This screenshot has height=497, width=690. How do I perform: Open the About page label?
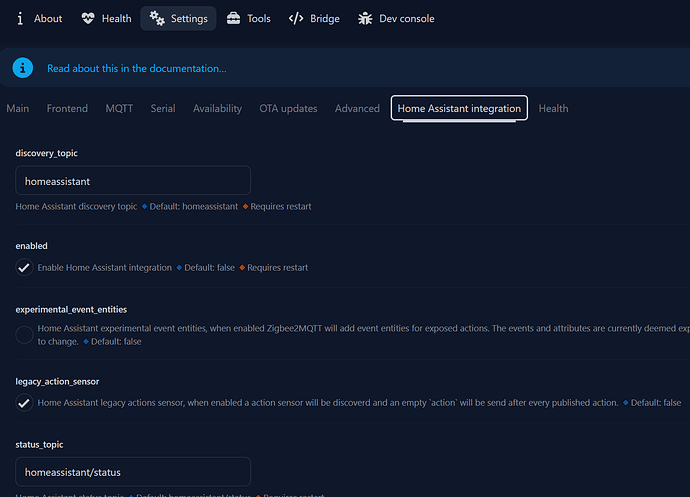tap(48, 18)
